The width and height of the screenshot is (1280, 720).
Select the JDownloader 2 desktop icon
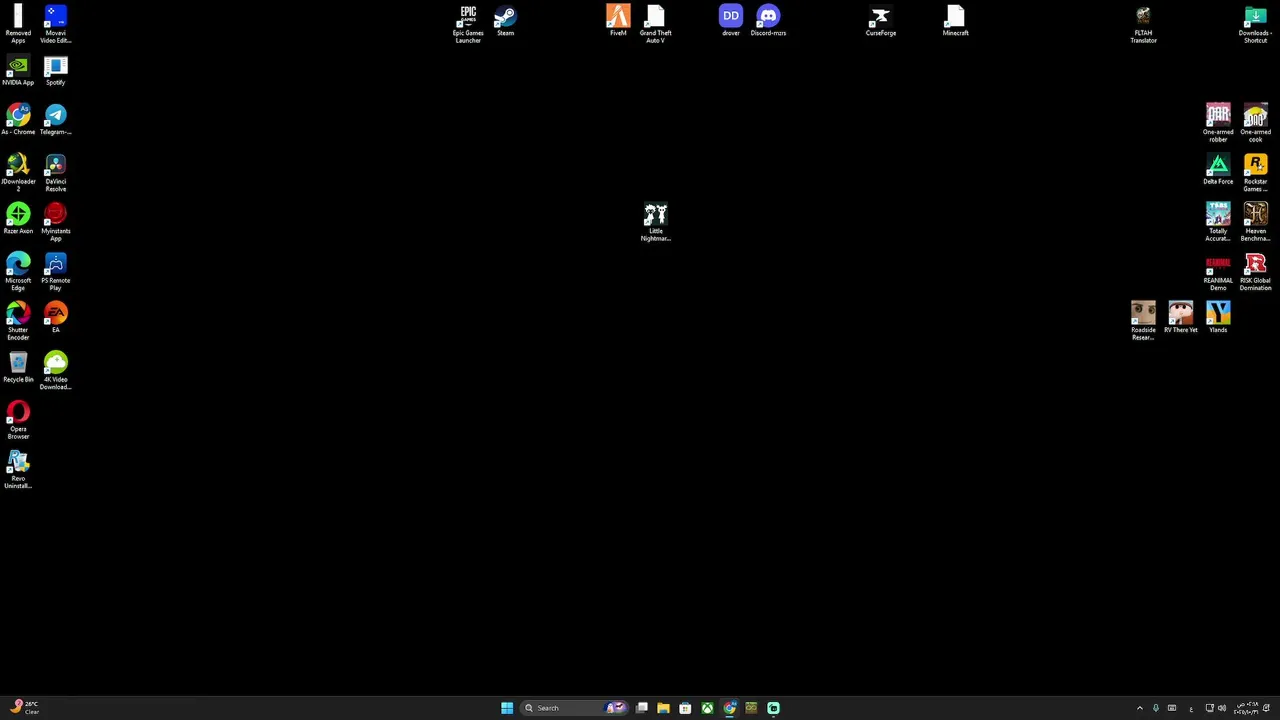pyautogui.click(x=18, y=172)
